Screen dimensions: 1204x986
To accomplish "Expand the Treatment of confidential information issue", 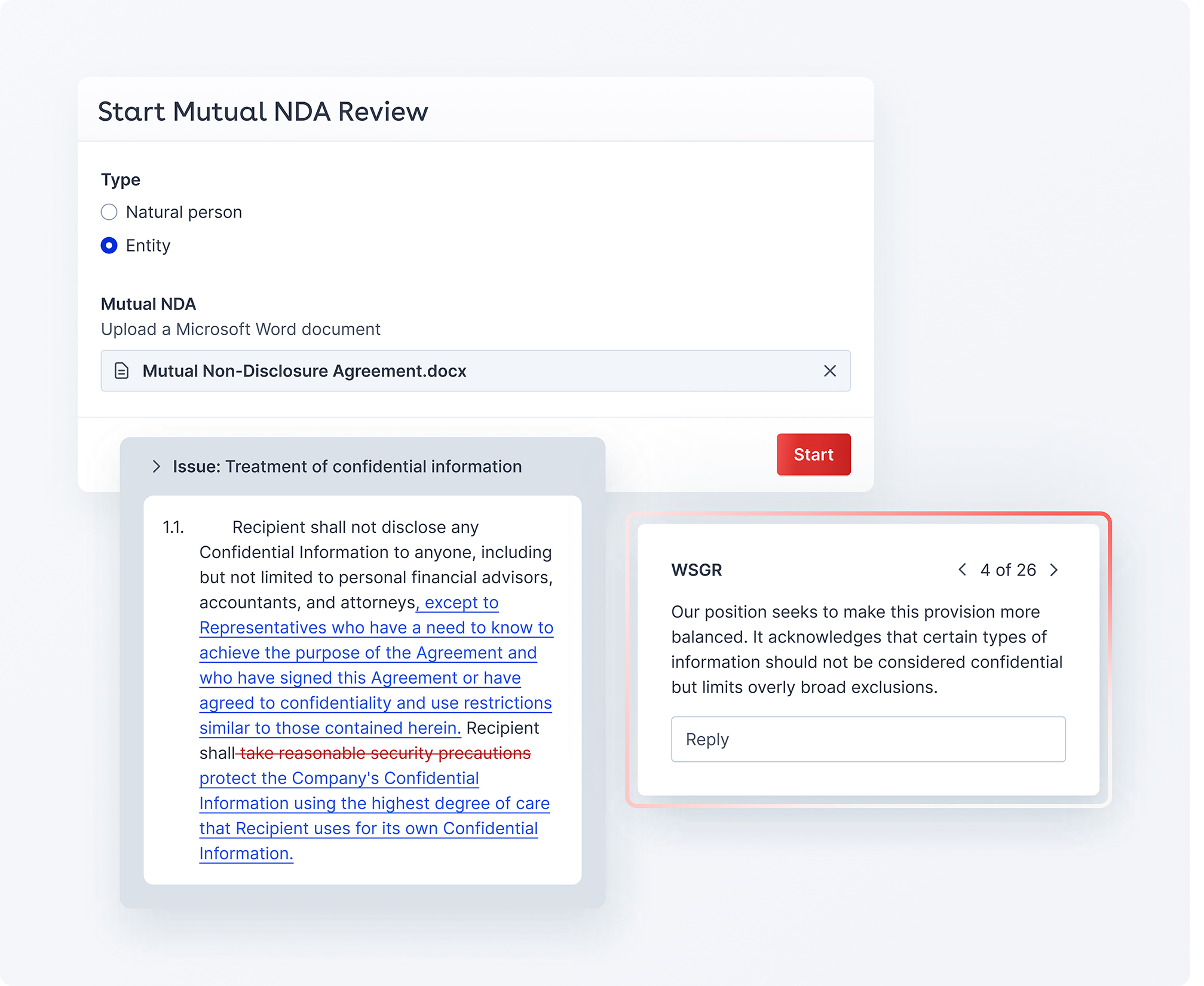I will [157, 467].
